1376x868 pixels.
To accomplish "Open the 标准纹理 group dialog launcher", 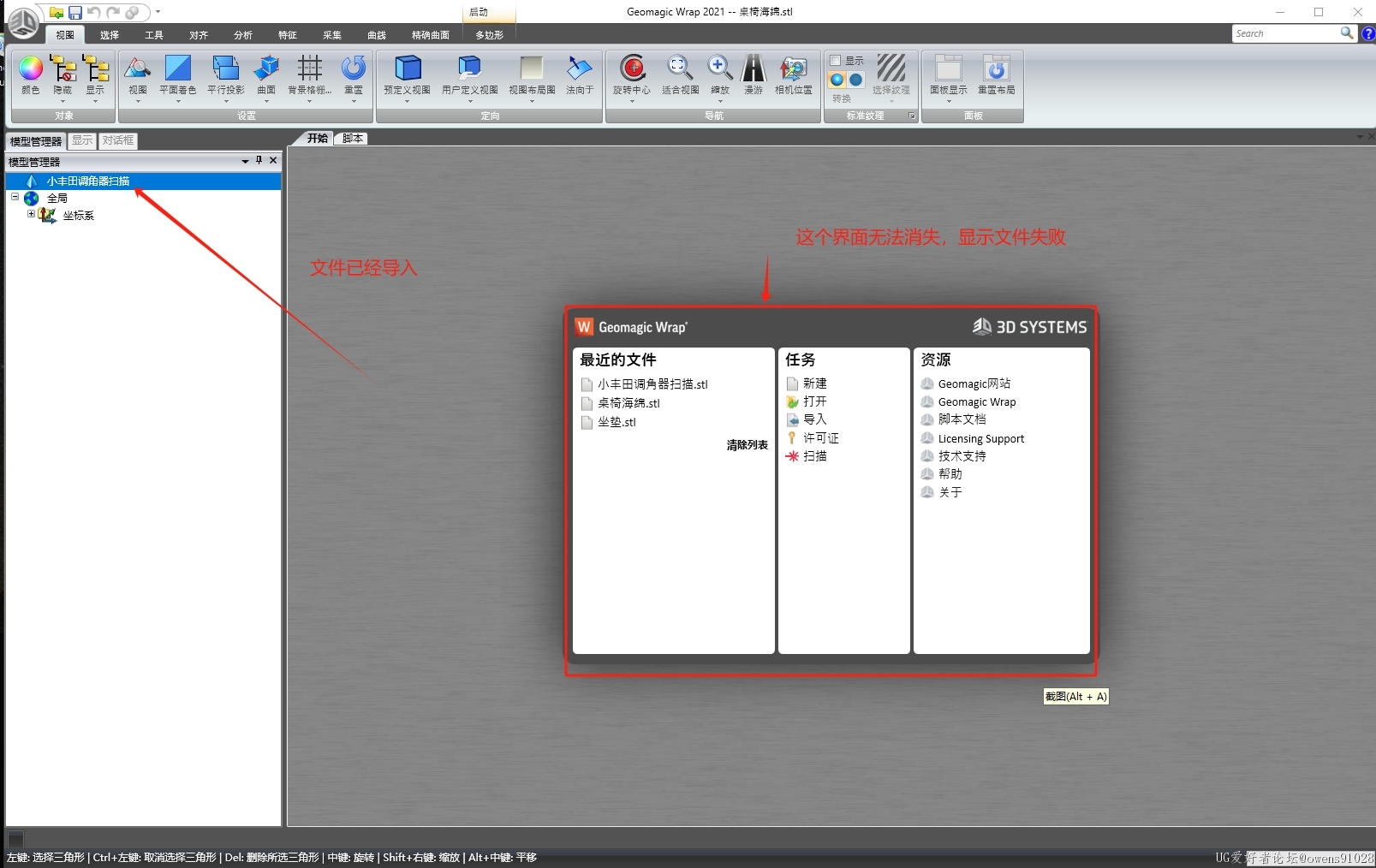I will (x=912, y=116).
